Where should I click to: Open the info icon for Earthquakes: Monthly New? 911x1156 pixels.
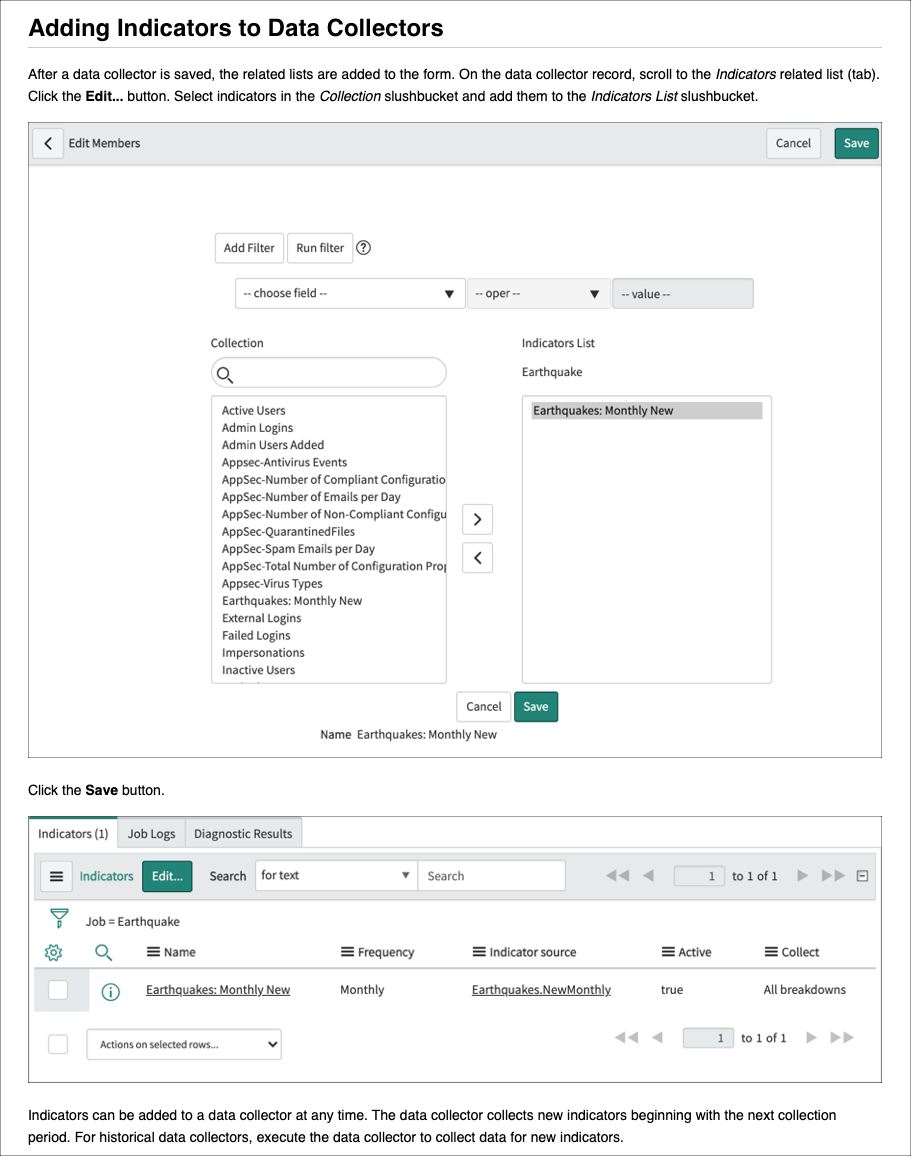tap(110, 989)
